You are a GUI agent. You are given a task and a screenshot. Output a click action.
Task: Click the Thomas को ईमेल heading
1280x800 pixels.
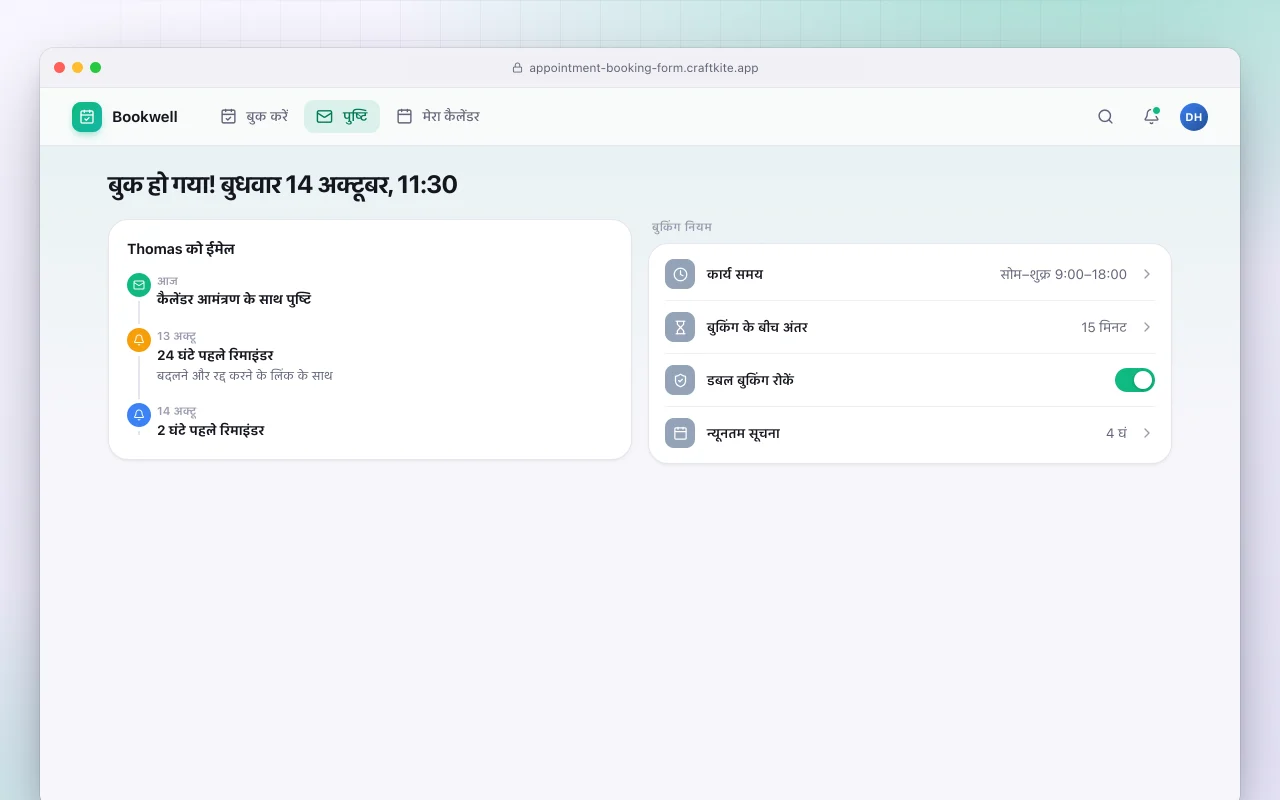tap(181, 249)
